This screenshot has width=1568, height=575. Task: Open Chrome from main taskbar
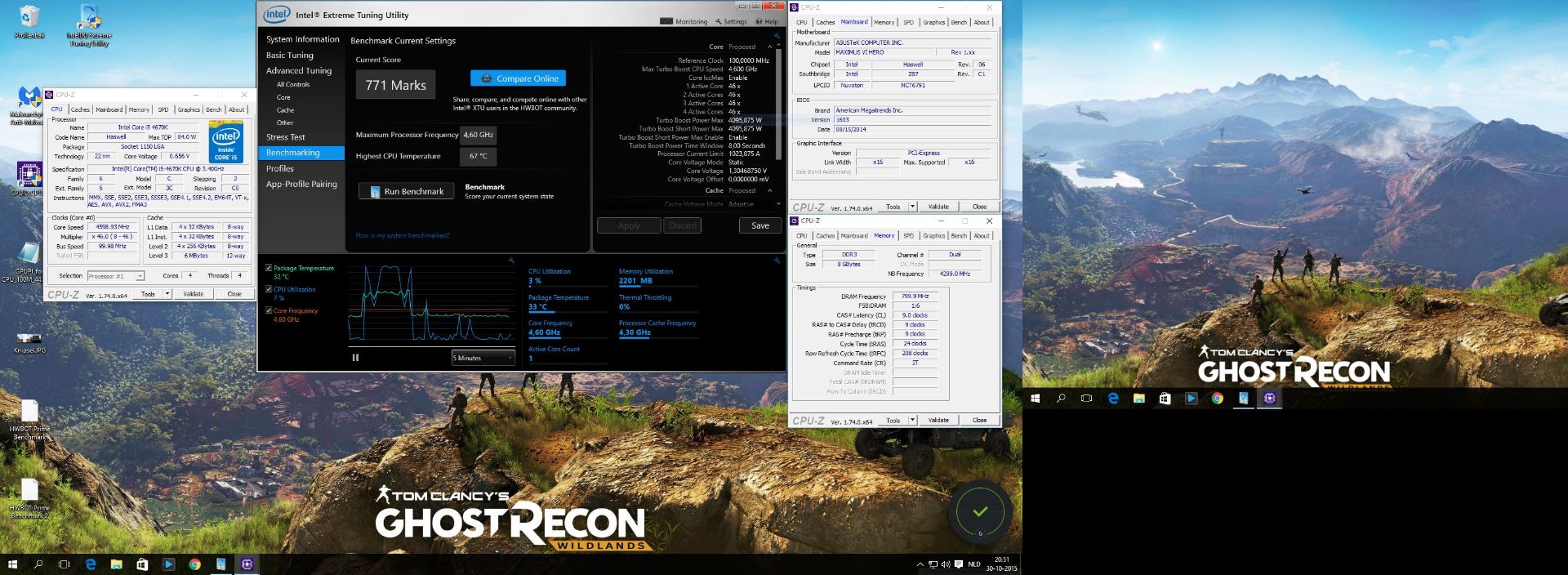pos(195,564)
